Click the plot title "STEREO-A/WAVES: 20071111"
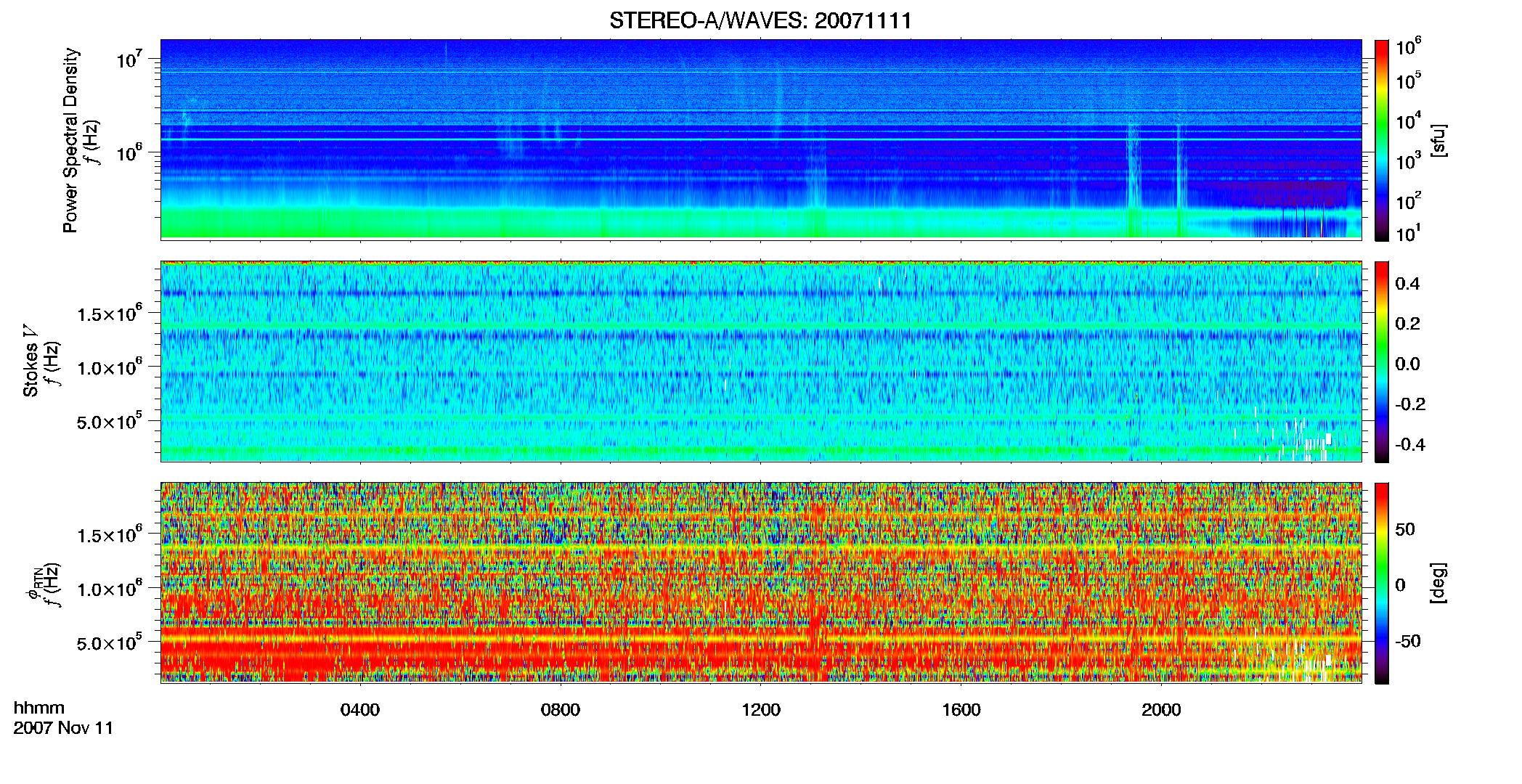1522x784 pixels. (x=760, y=21)
